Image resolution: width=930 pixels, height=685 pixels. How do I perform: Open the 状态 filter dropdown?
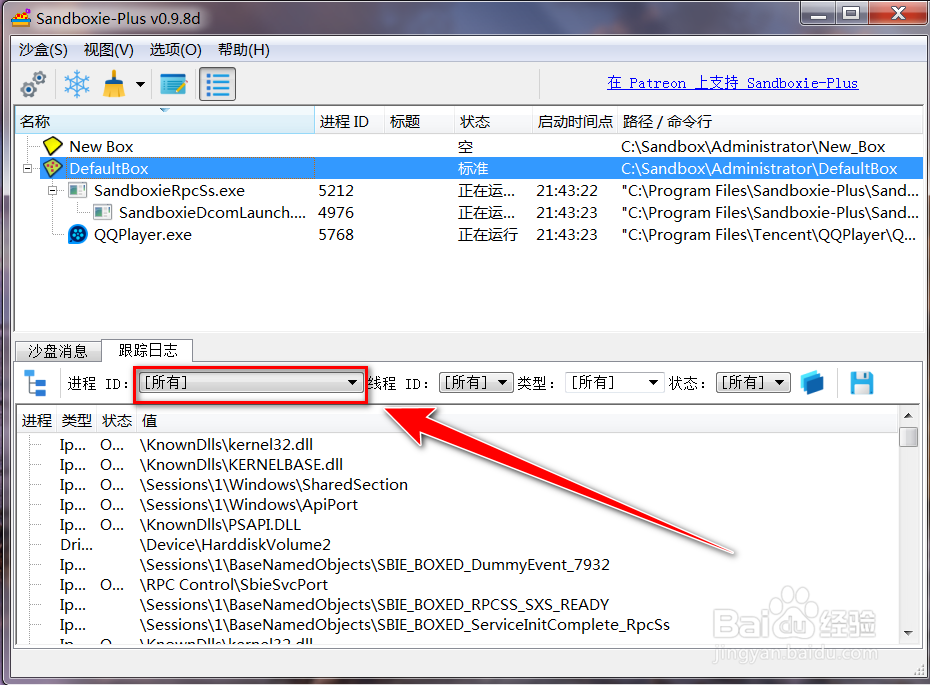[753, 383]
